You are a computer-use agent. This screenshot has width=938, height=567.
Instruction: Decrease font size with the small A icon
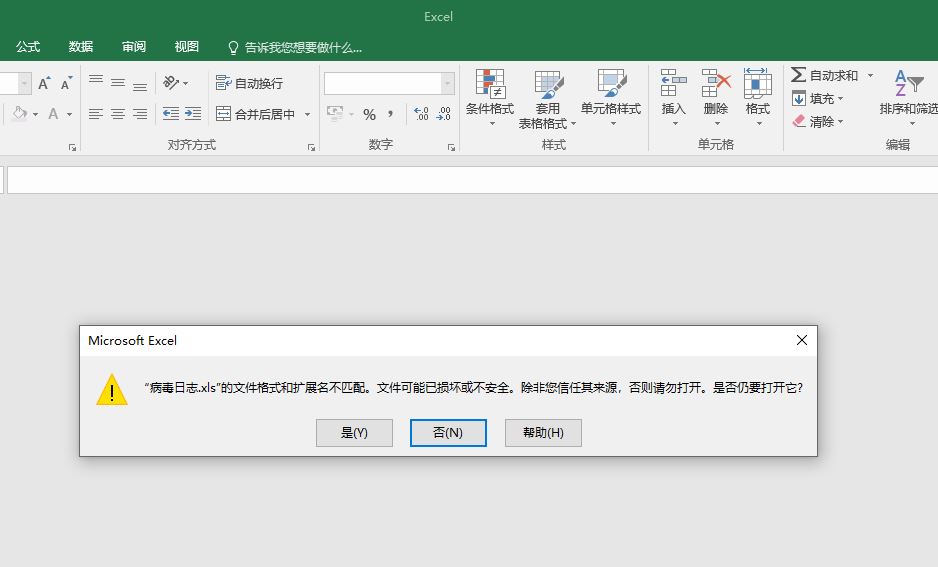click(x=66, y=83)
